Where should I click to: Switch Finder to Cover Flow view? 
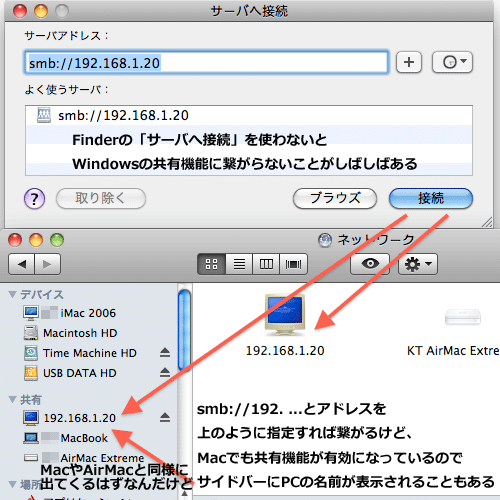coord(293,264)
